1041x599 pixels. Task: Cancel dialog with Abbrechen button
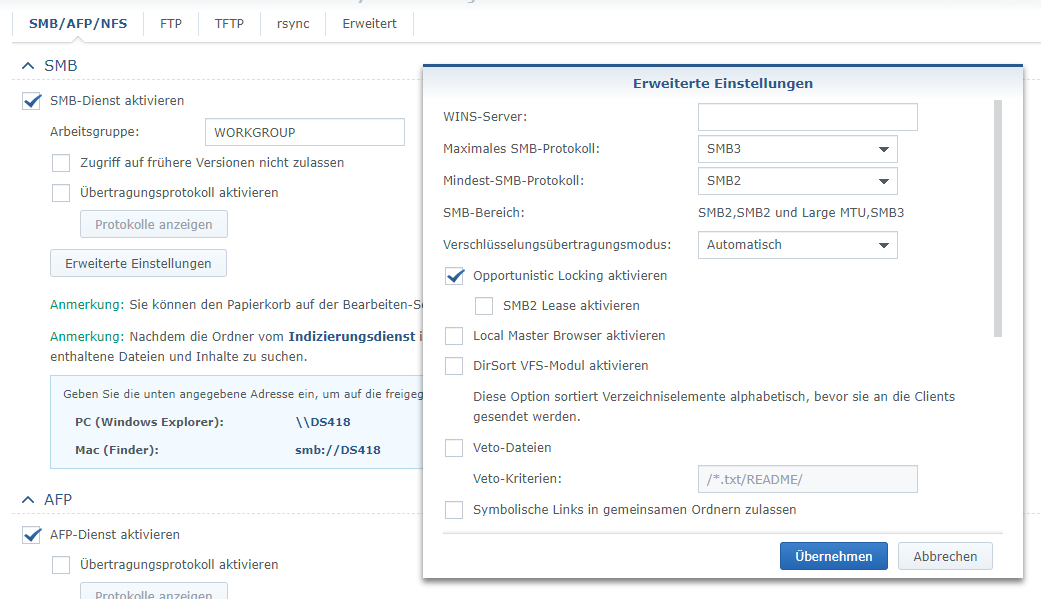coord(945,556)
